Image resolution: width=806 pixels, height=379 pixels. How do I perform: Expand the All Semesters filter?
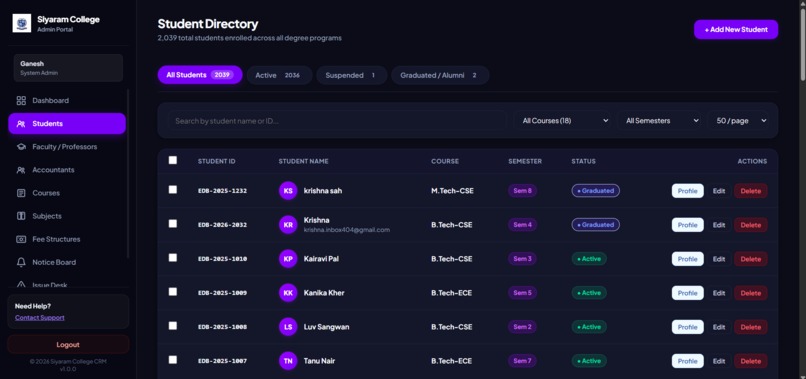coord(661,121)
